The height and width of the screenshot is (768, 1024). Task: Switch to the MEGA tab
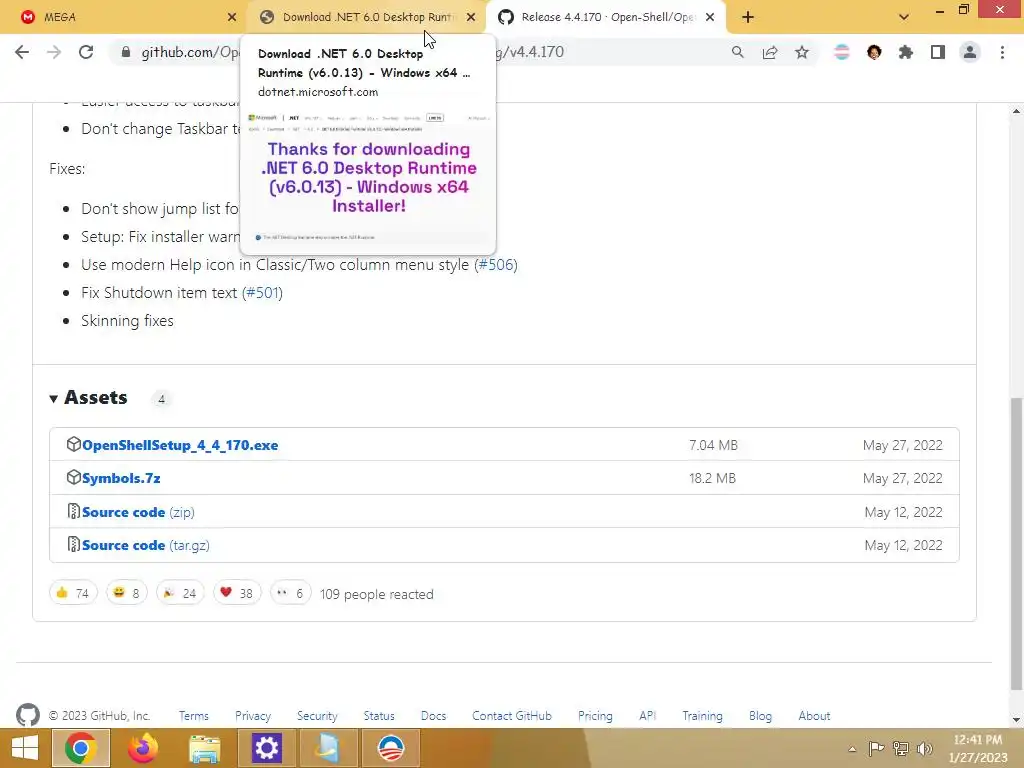pyautogui.click(x=123, y=17)
